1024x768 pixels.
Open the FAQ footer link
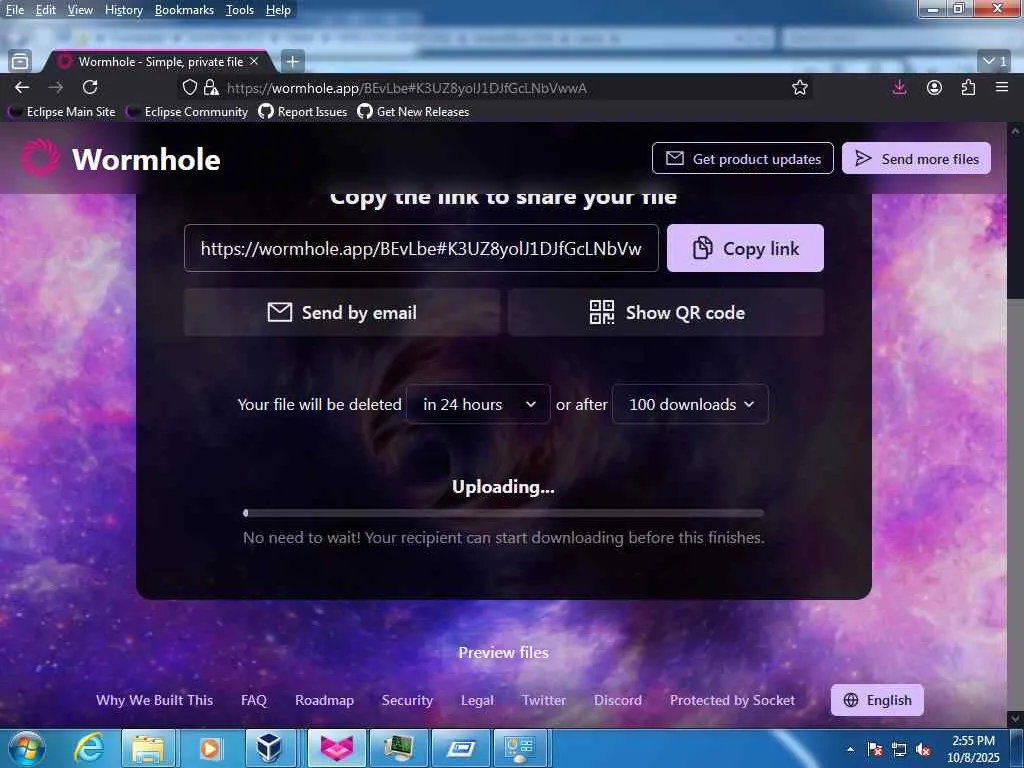[x=254, y=700]
